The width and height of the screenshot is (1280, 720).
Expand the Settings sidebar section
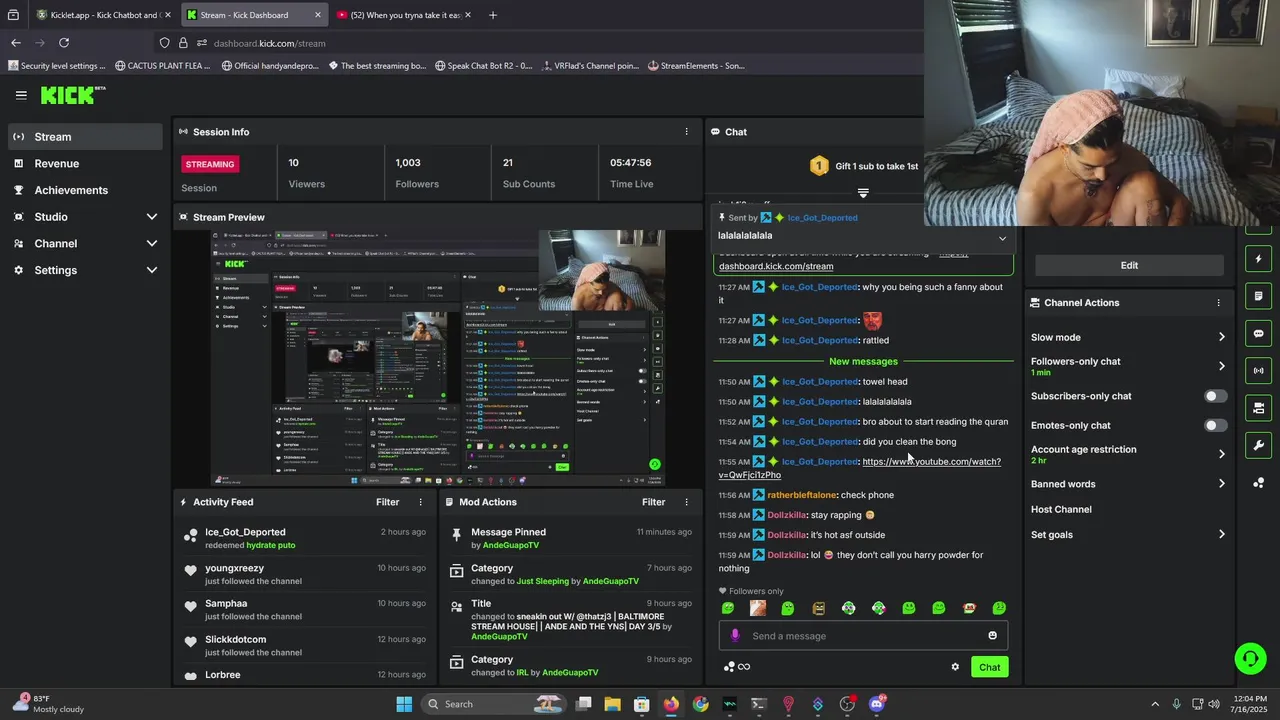152,270
